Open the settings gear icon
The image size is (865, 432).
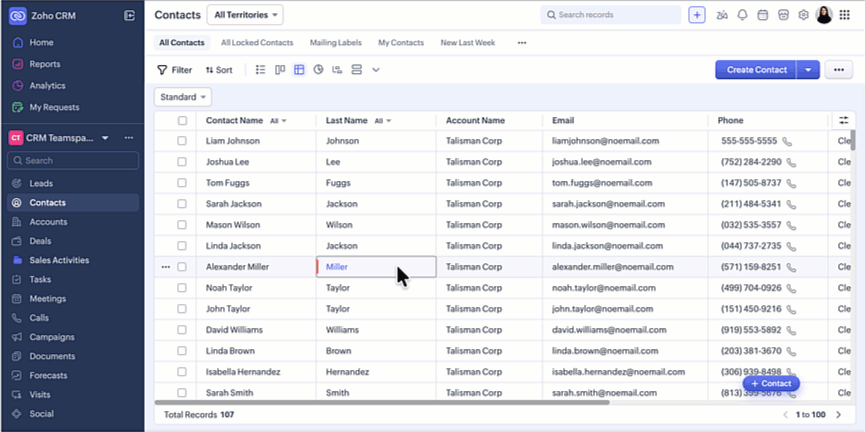[x=802, y=15]
